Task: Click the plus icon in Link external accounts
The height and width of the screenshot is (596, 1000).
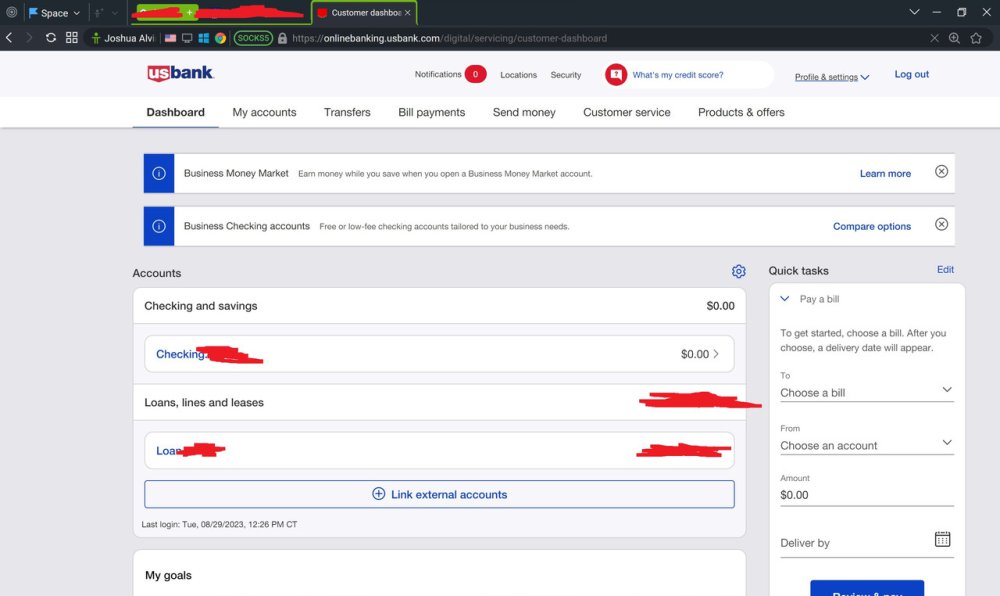Action: tap(378, 494)
